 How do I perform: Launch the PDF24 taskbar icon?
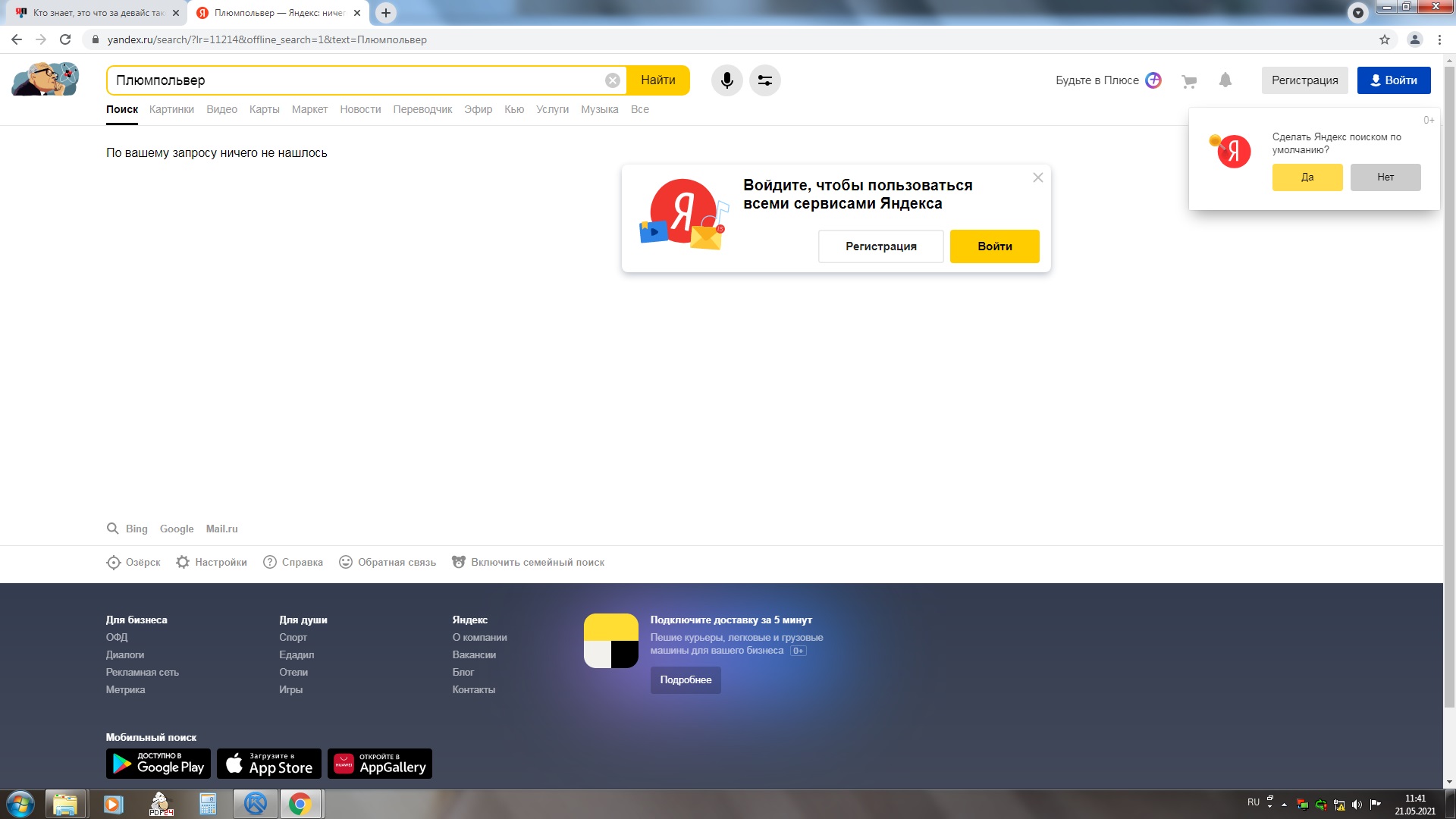click(x=161, y=804)
